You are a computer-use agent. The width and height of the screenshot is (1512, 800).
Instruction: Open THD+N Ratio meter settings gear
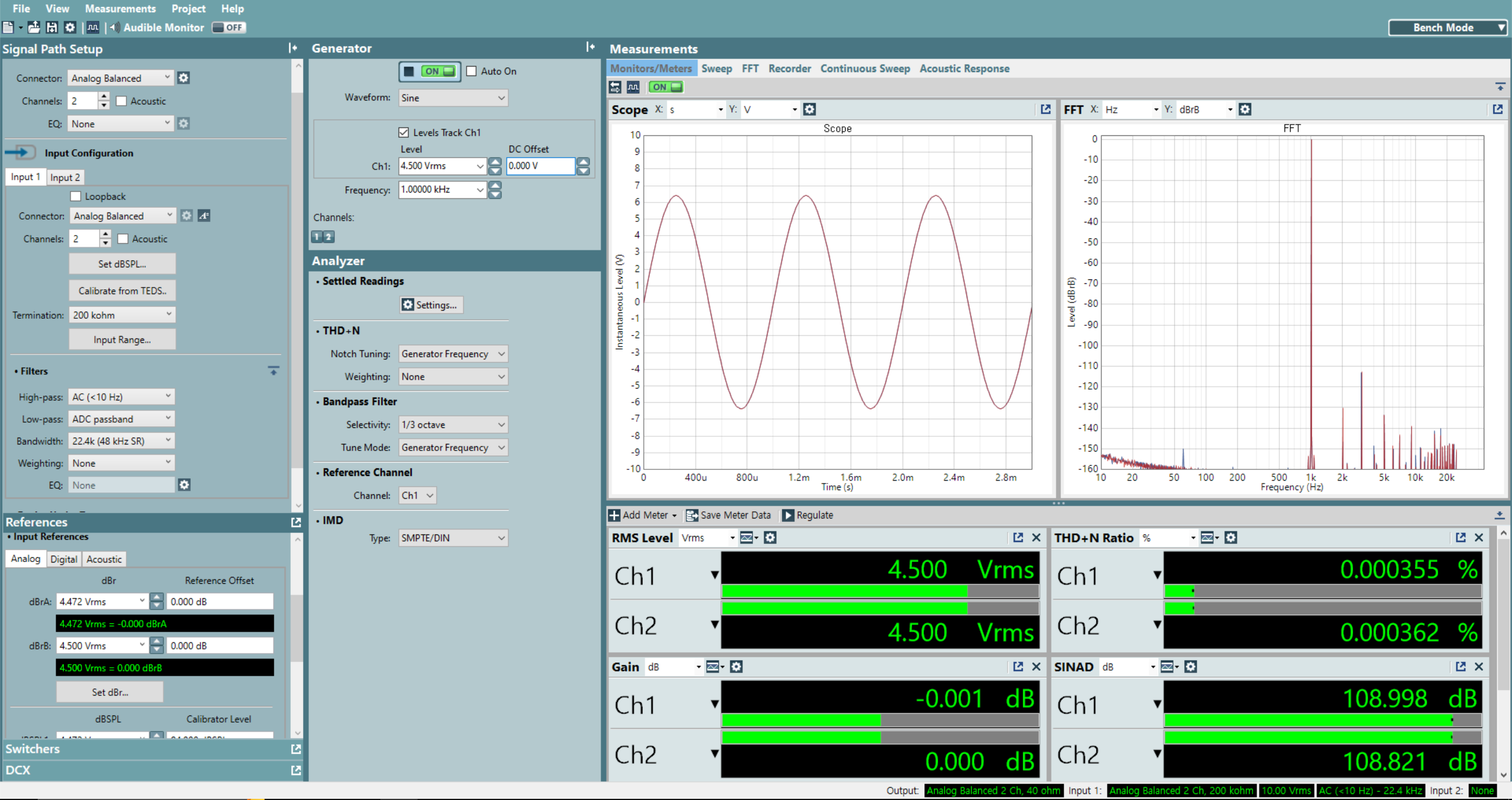(1231, 537)
